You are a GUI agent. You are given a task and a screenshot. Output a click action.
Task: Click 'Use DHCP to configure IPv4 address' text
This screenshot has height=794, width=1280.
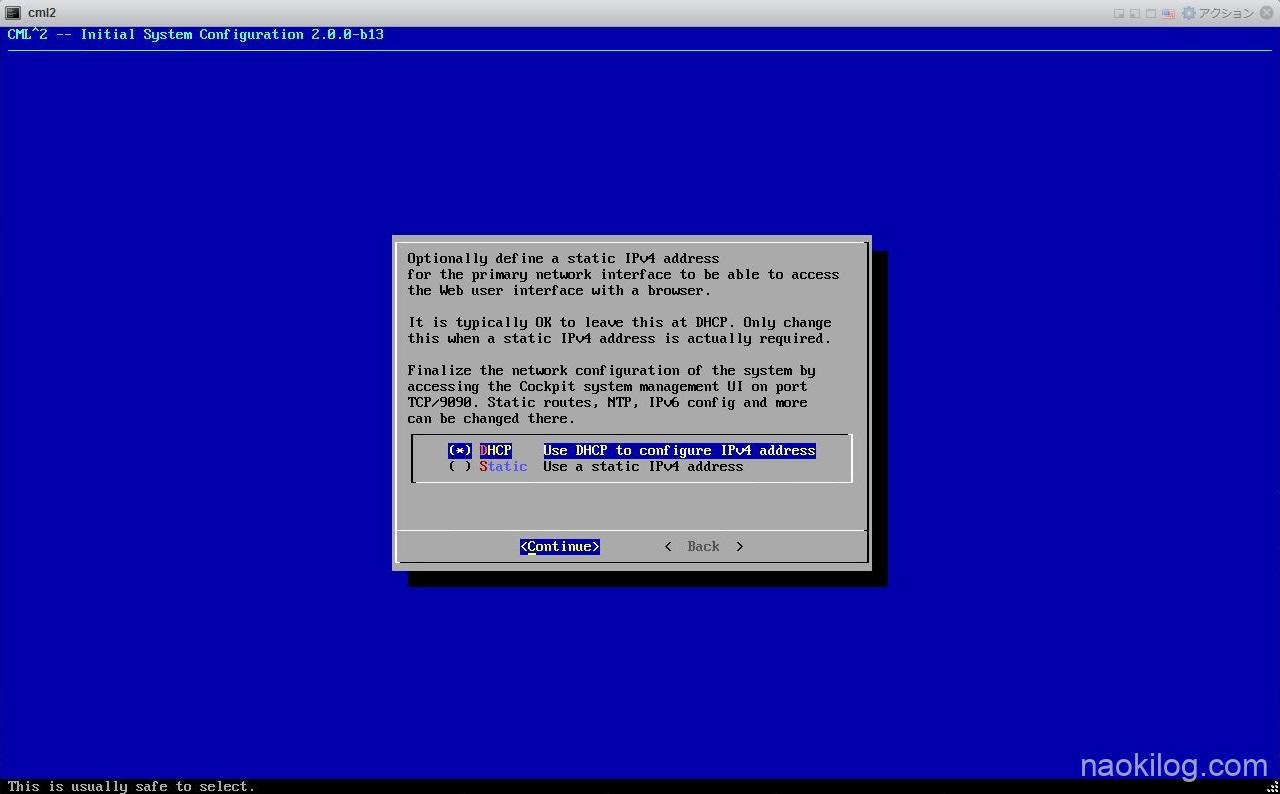pos(680,451)
